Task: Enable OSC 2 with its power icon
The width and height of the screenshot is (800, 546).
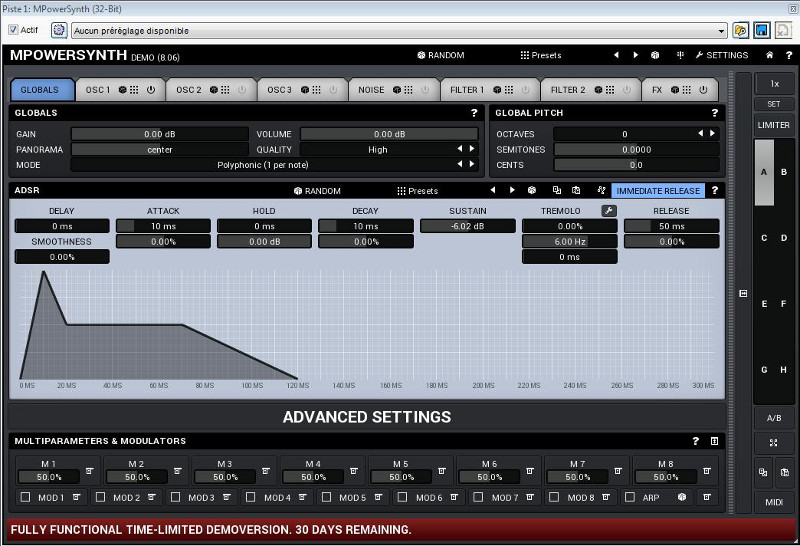Action: 242,90
